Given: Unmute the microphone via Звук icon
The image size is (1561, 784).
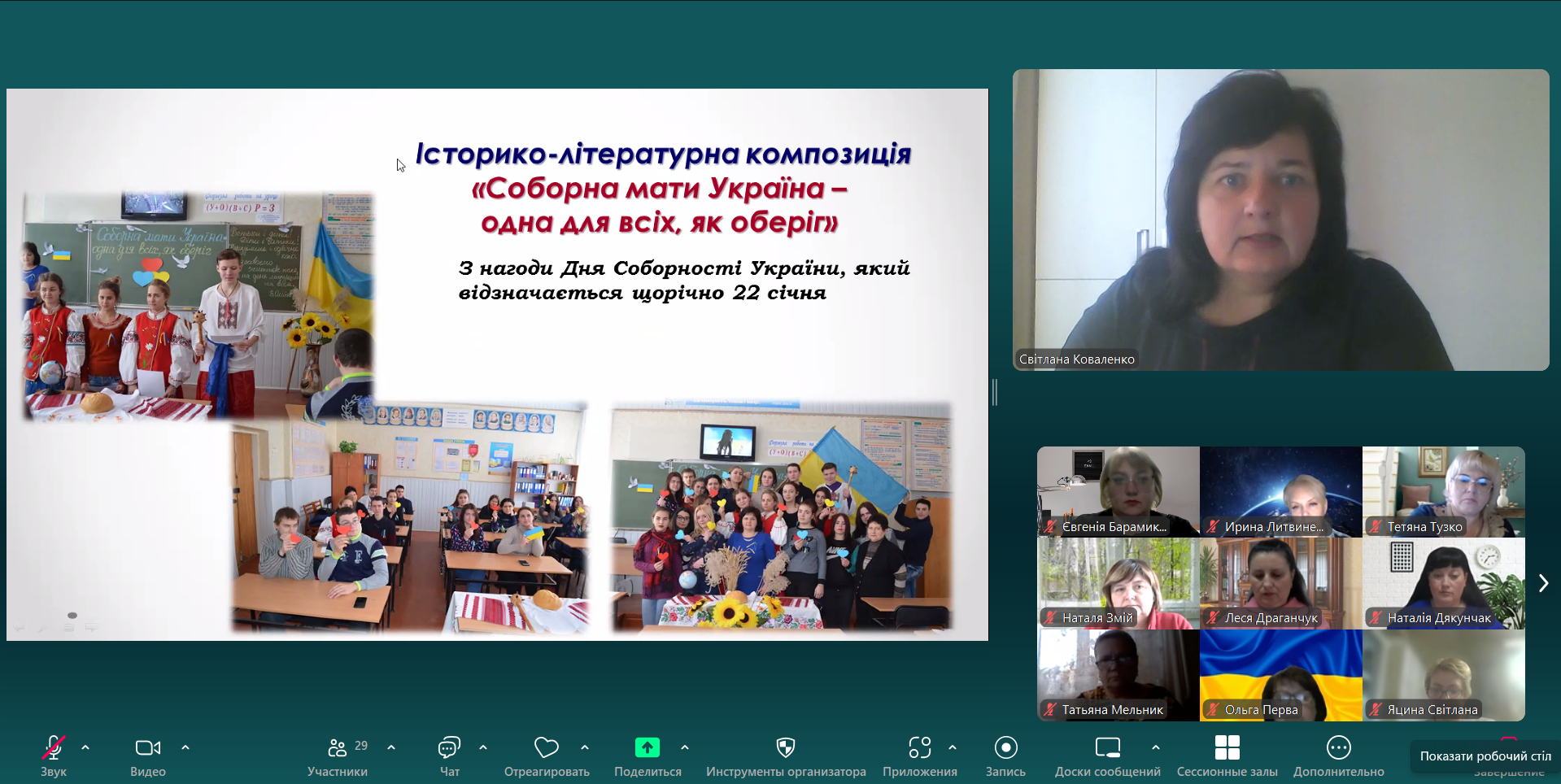Looking at the screenshot, I should (x=53, y=747).
